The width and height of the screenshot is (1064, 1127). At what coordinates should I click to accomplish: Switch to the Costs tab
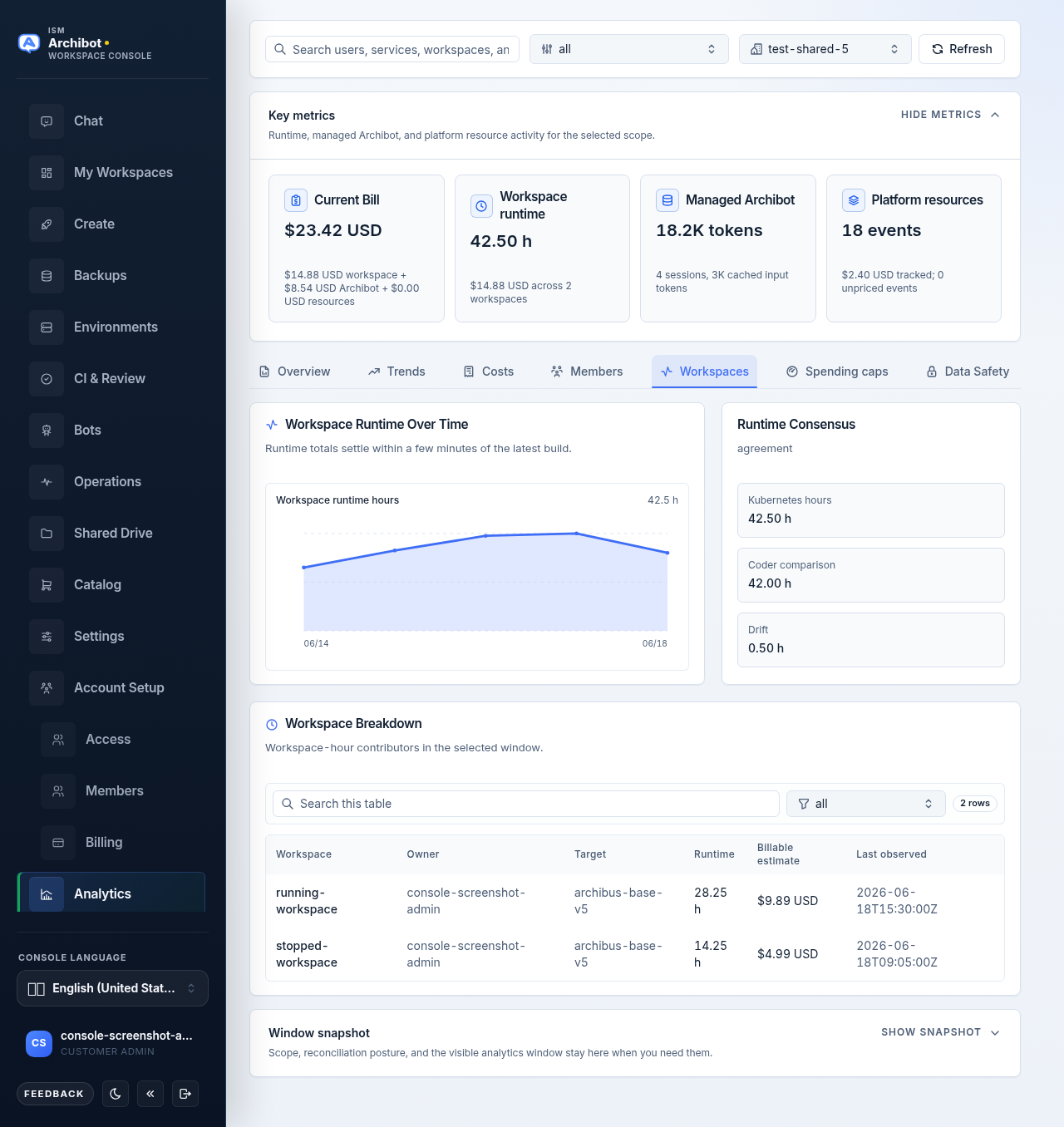click(489, 372)
